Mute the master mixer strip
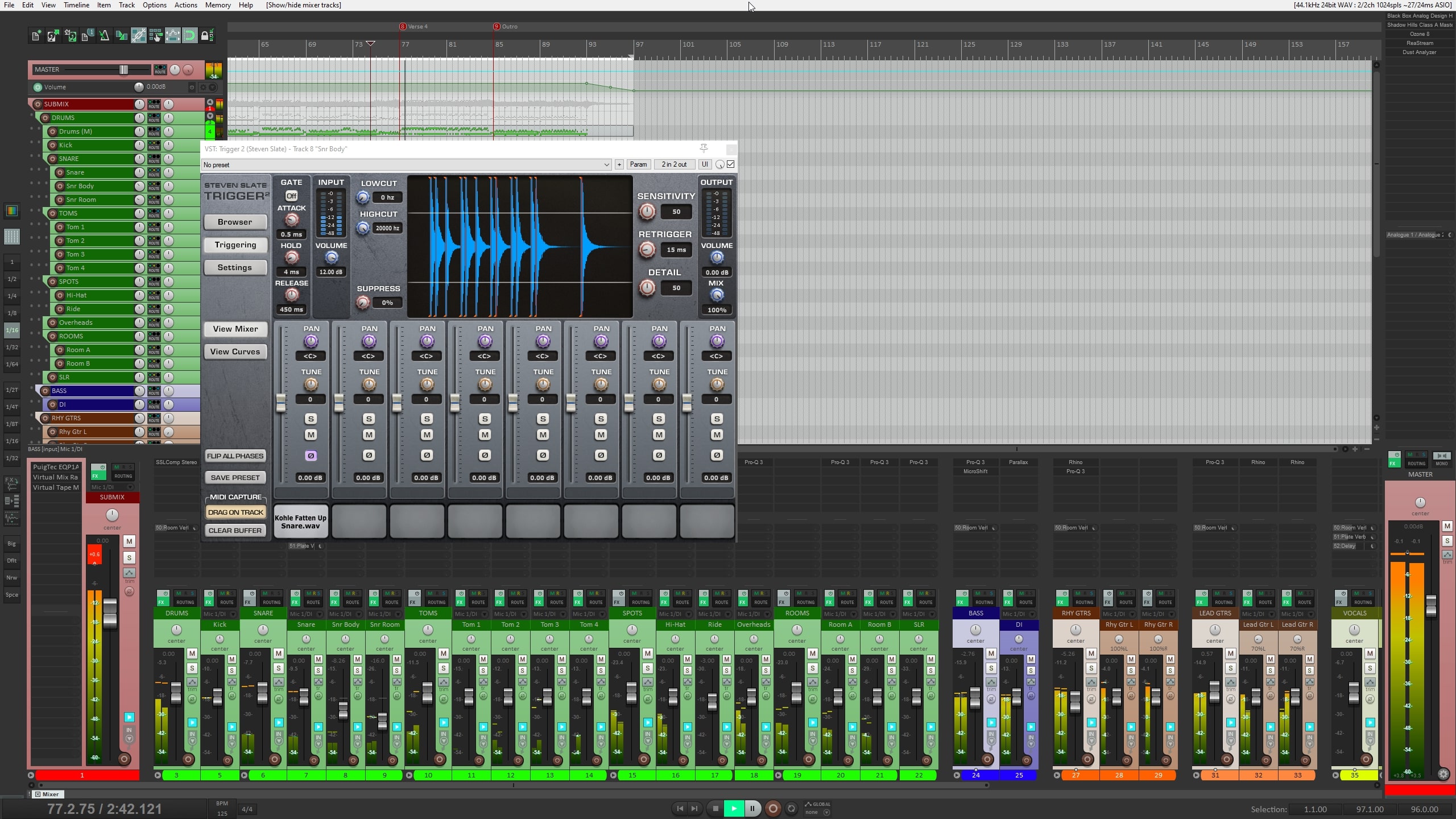This screenshot has height=819, width=1456. point(1447,527)
